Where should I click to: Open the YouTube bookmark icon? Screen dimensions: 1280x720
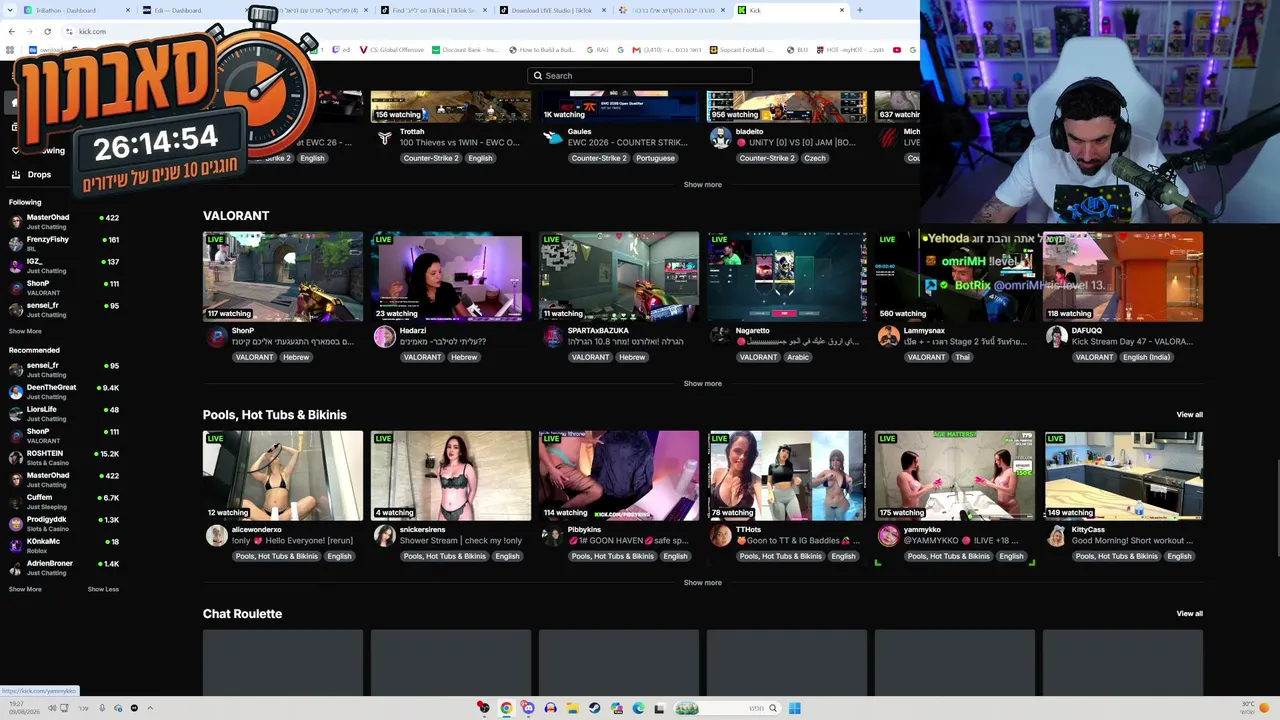point(897,50)
